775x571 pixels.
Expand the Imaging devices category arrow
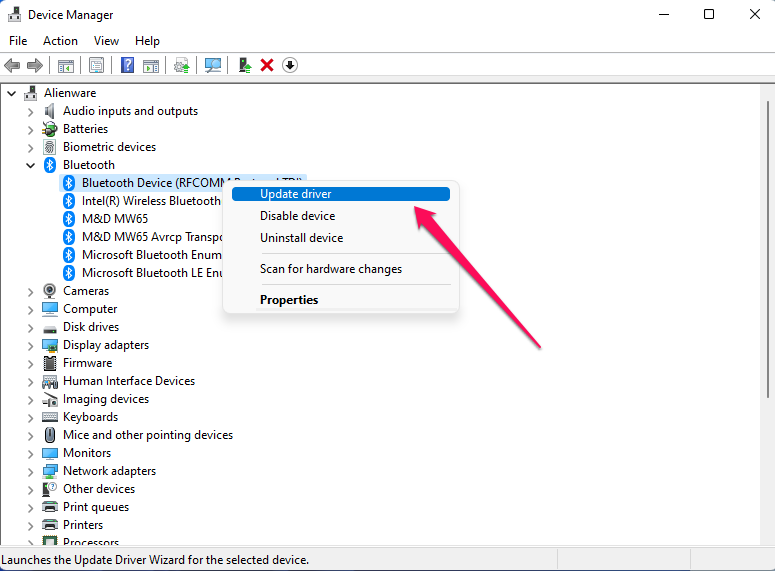click(x=31, y=399)
